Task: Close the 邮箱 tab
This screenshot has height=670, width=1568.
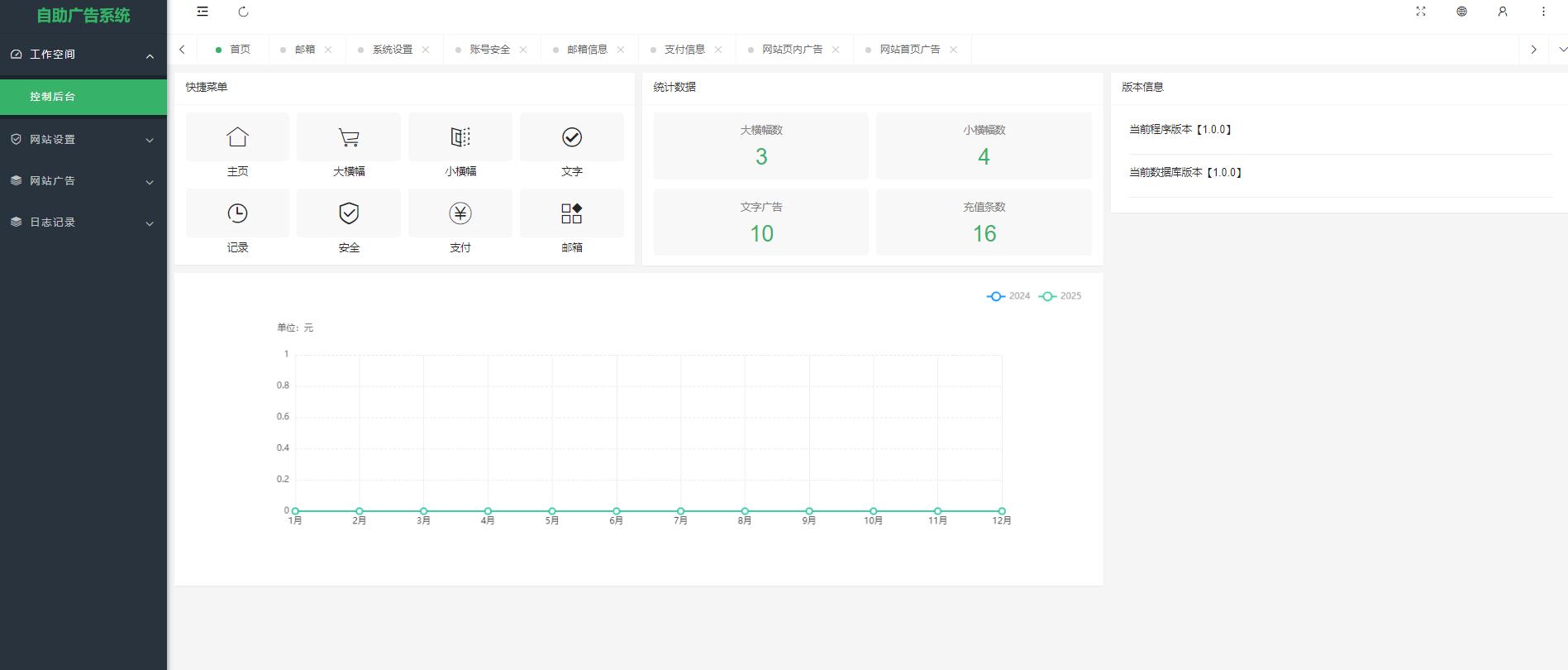Action: coord(328,50)
